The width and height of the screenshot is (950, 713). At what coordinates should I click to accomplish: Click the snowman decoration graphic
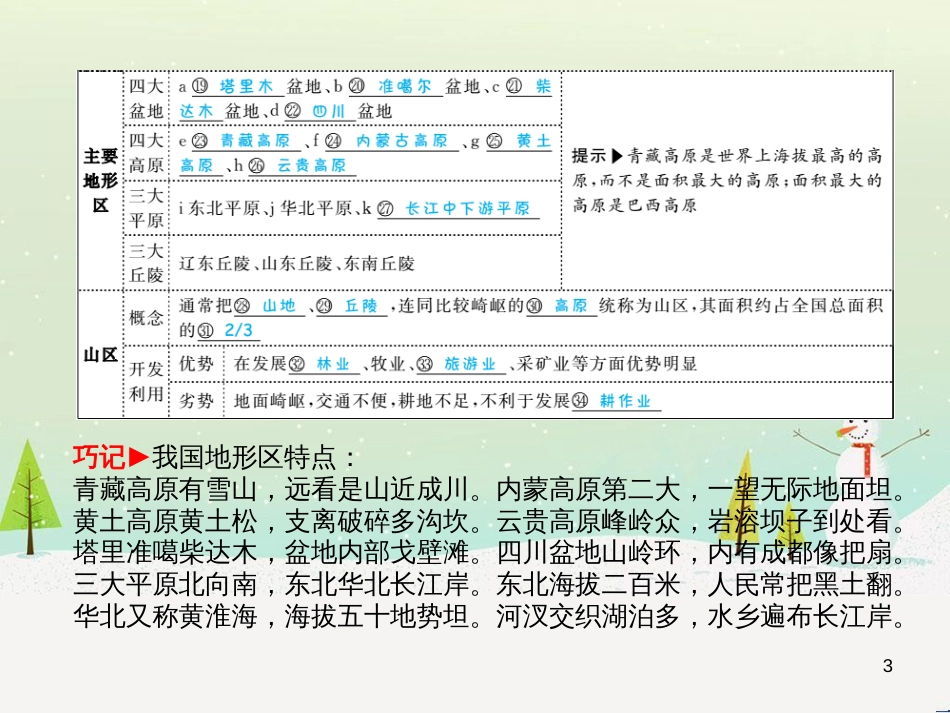click(x=858, y=452)
